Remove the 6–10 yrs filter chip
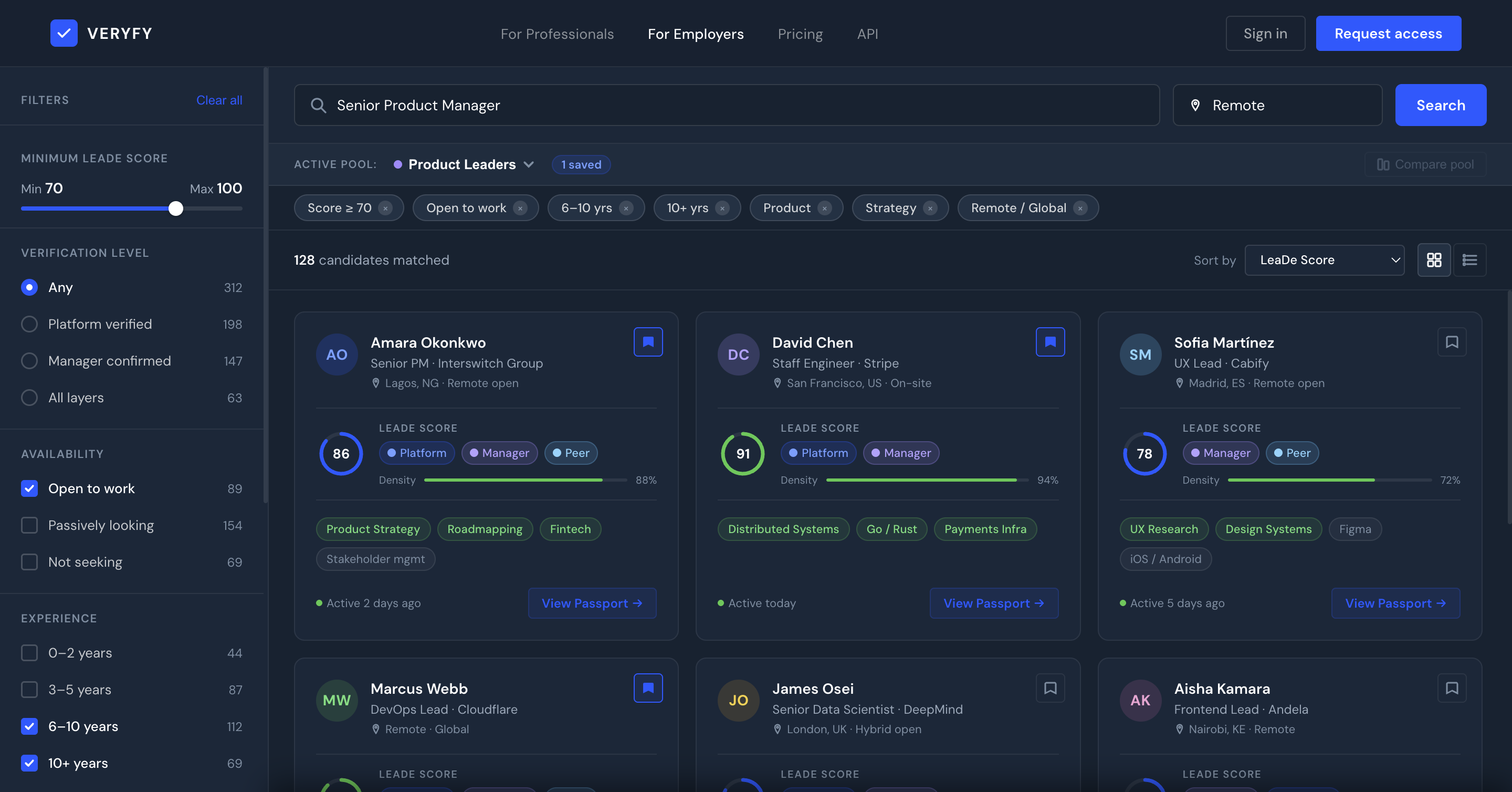This screenshot has height=792, width=1512. 626,208
